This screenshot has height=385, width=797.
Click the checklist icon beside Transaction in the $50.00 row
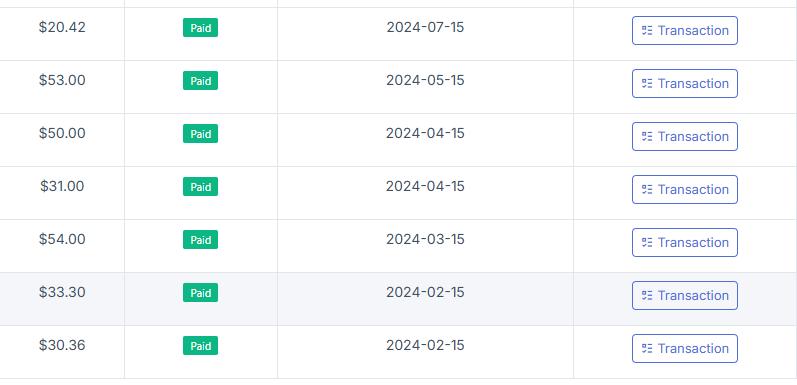[x=647, y=136]
